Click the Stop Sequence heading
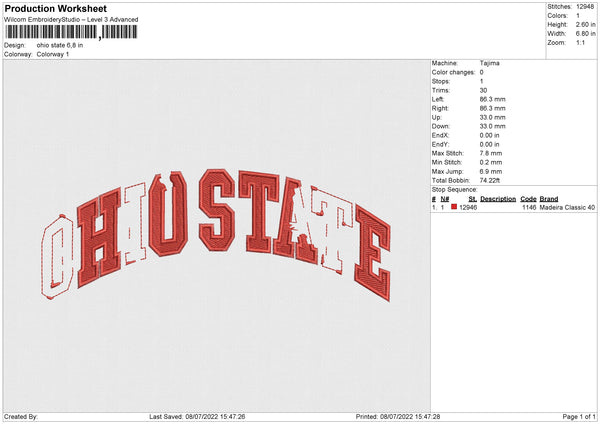 pos(455,190)
